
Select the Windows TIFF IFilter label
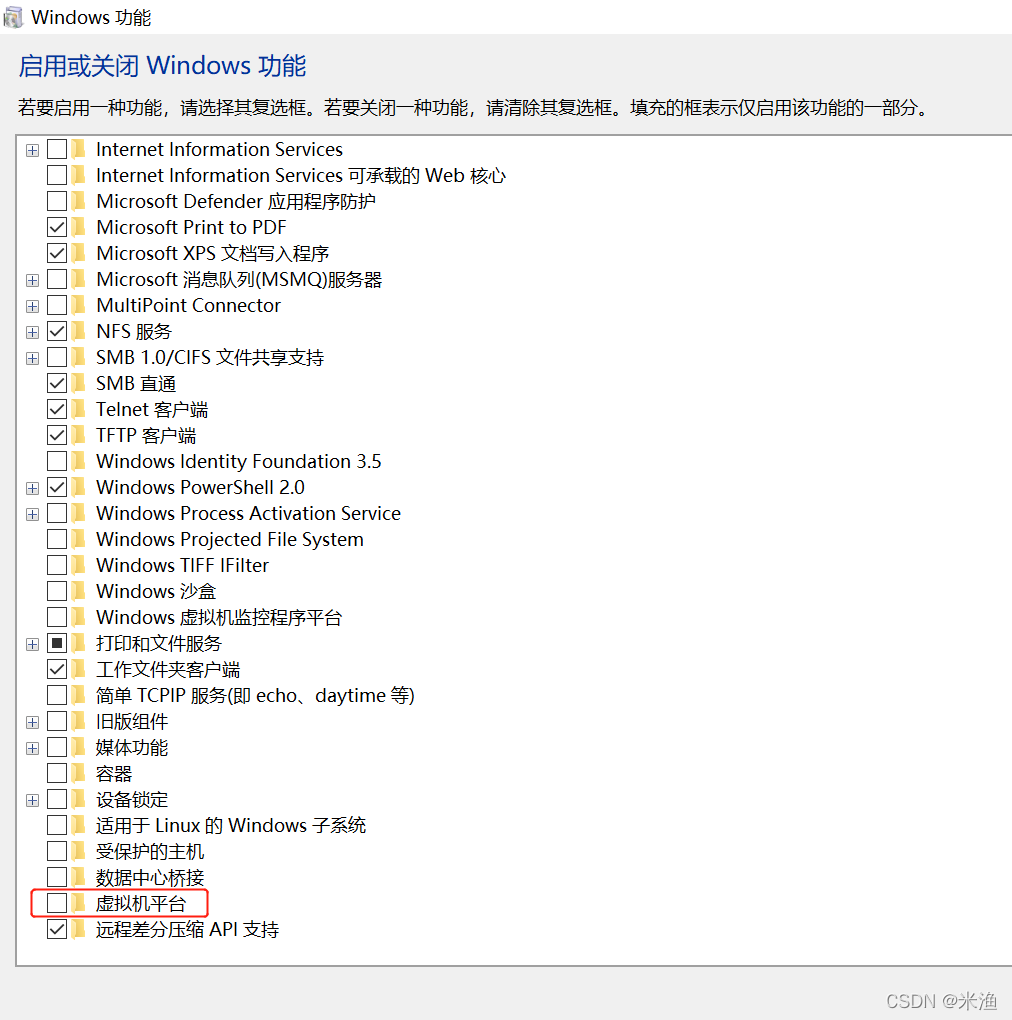coord(183,565)
